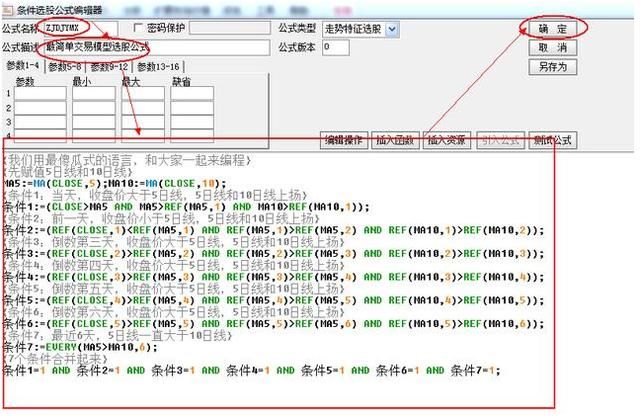
Task: Click the window icon in the title bar
Action: (x=7, y=8)
